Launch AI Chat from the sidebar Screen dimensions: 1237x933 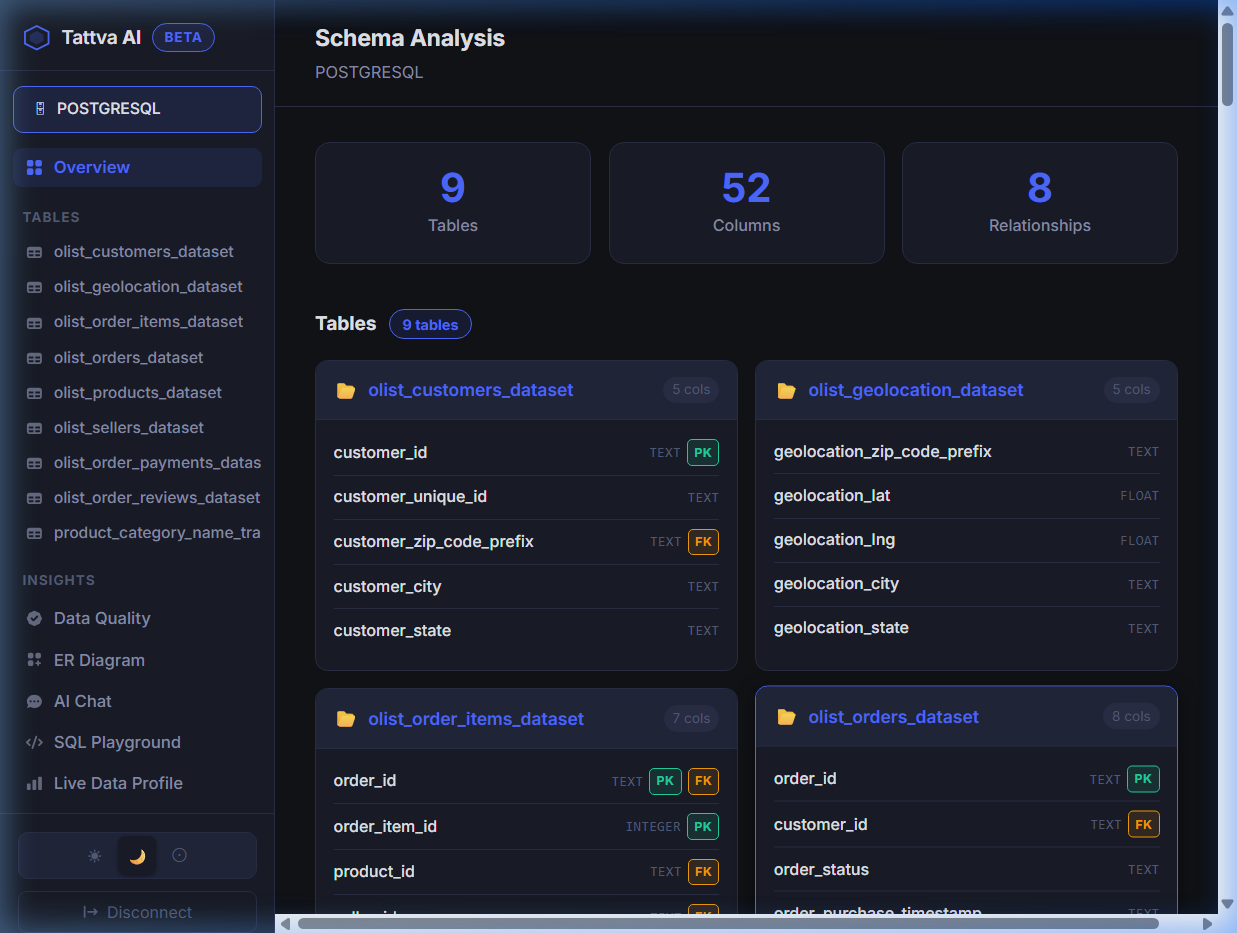[83, 701]
